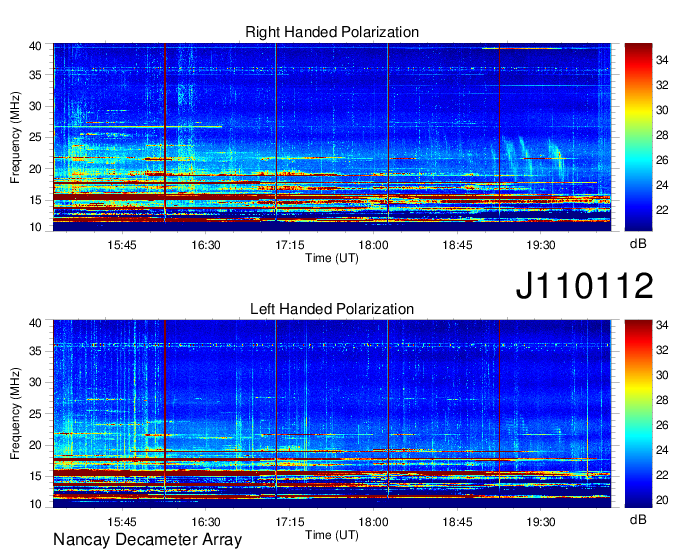
Task: Click the 28 dB label on right-handed color bar
Action: coord(662,135)
